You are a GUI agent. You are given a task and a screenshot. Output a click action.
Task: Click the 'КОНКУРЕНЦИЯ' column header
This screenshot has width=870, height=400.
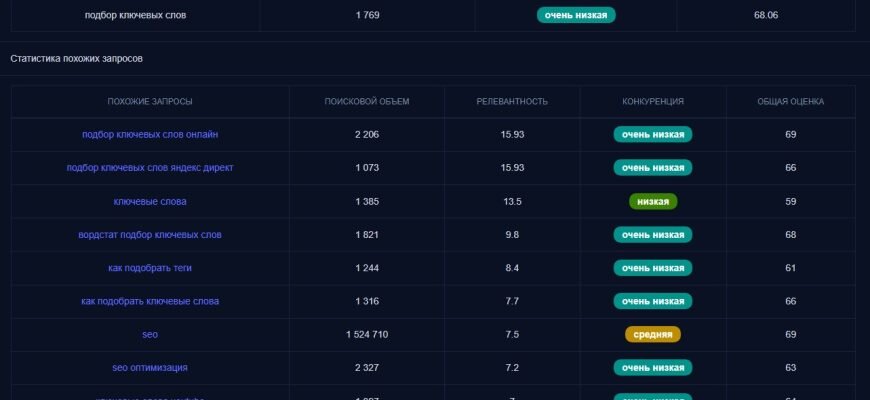pyautogui.click(x=653, y=102)
